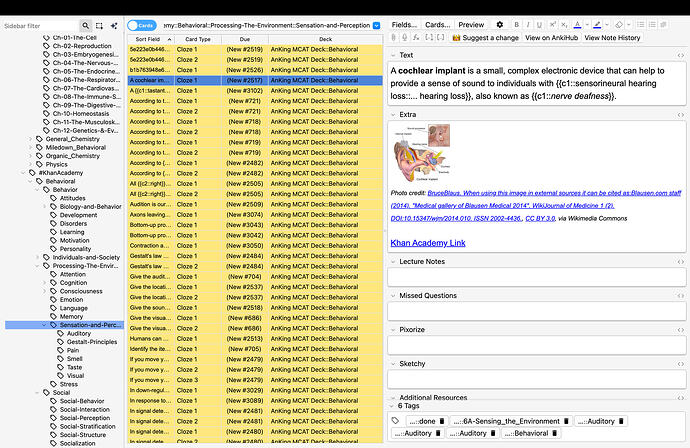Screen dimensions: 690x448
Task: Open Fields... dialog
Action: [x=404, y=25]
